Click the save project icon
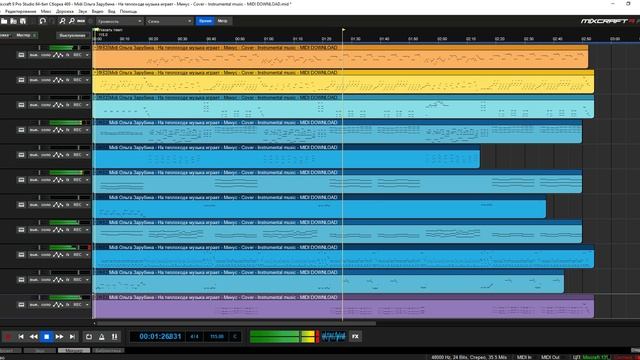The width and height of the screenshot is (640, 360). coord(23,21)
